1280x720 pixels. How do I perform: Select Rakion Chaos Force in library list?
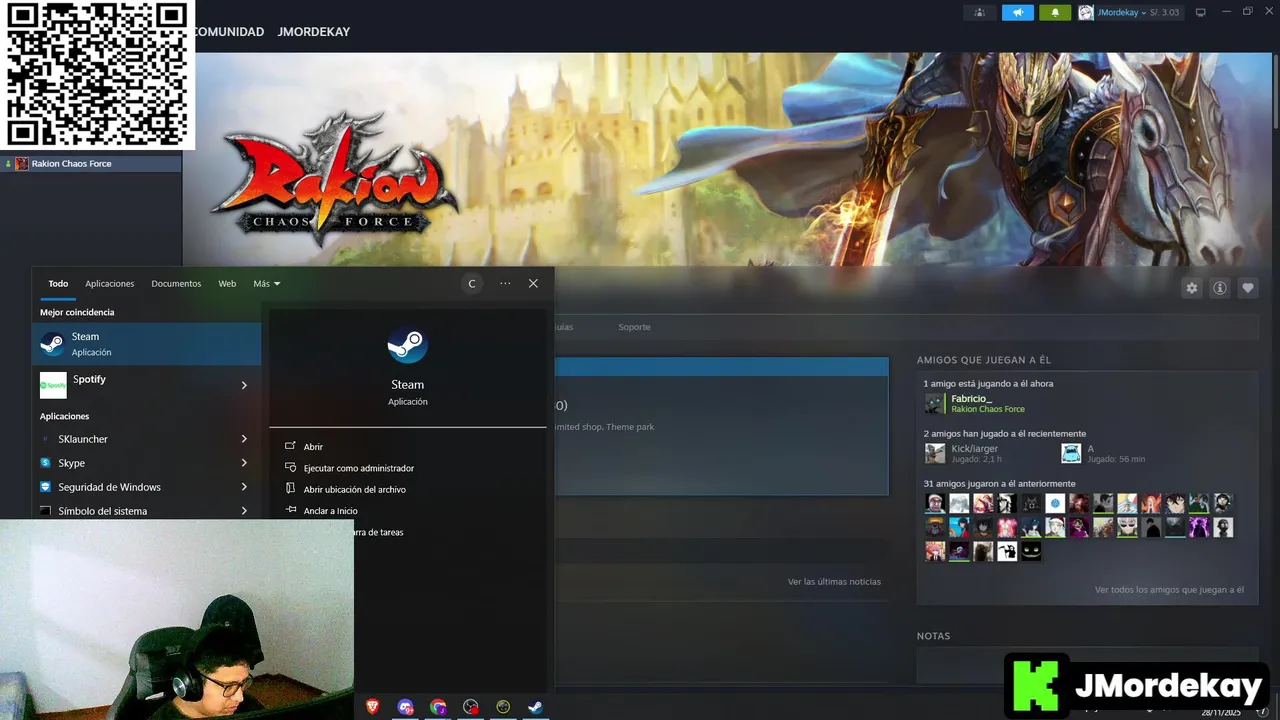[91, 163]
